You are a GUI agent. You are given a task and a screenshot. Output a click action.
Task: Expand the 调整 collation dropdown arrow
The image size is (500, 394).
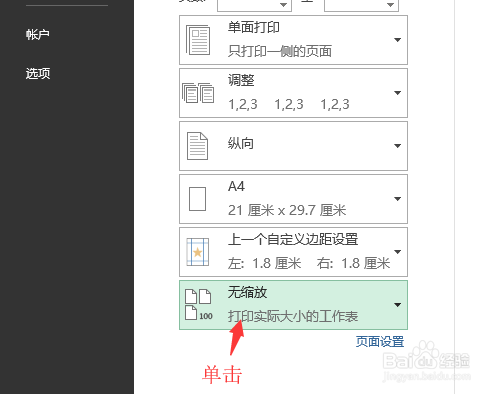[x=397, y=93]
